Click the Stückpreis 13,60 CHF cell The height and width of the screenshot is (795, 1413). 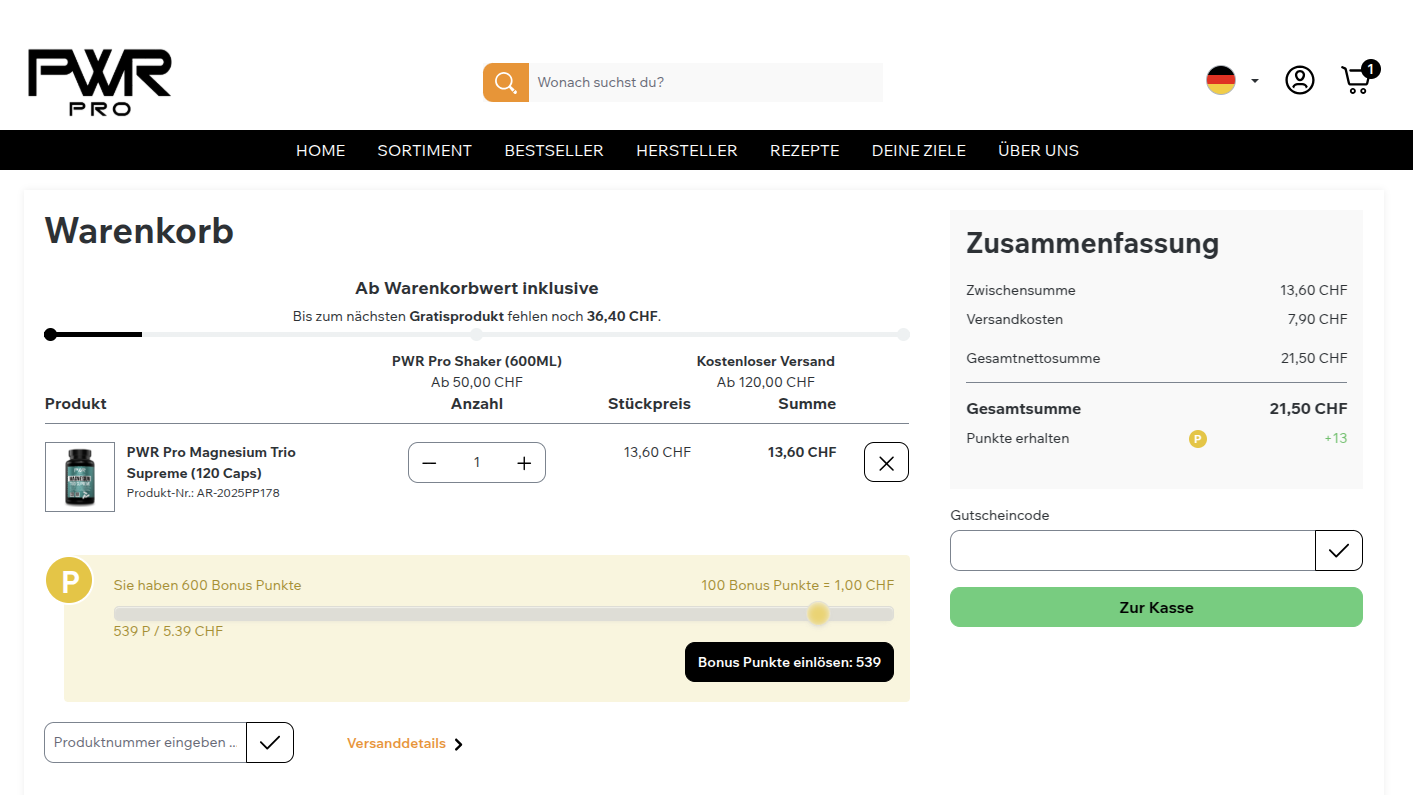657,452
